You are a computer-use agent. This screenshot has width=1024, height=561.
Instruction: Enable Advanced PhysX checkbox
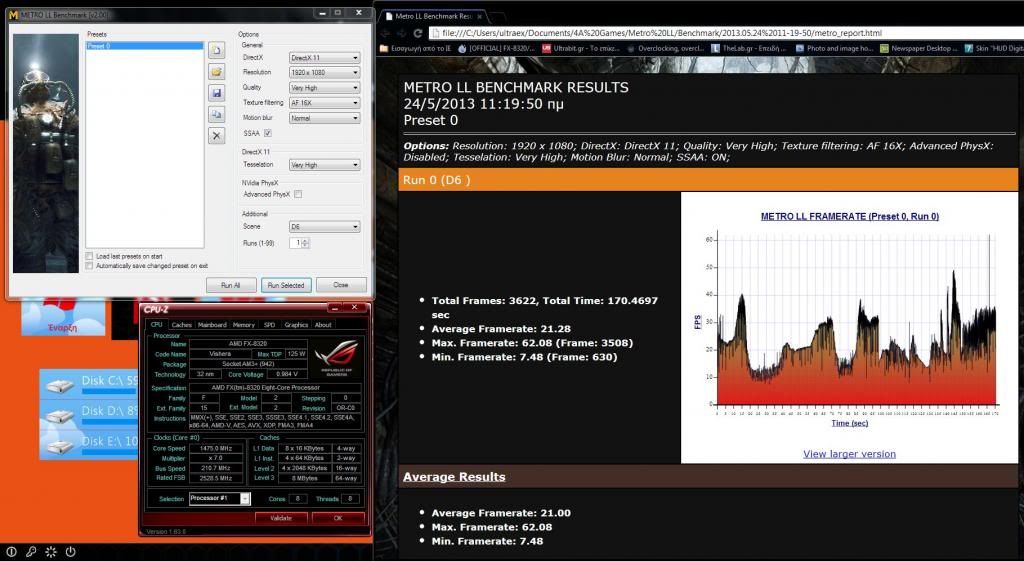coord(298,194)
